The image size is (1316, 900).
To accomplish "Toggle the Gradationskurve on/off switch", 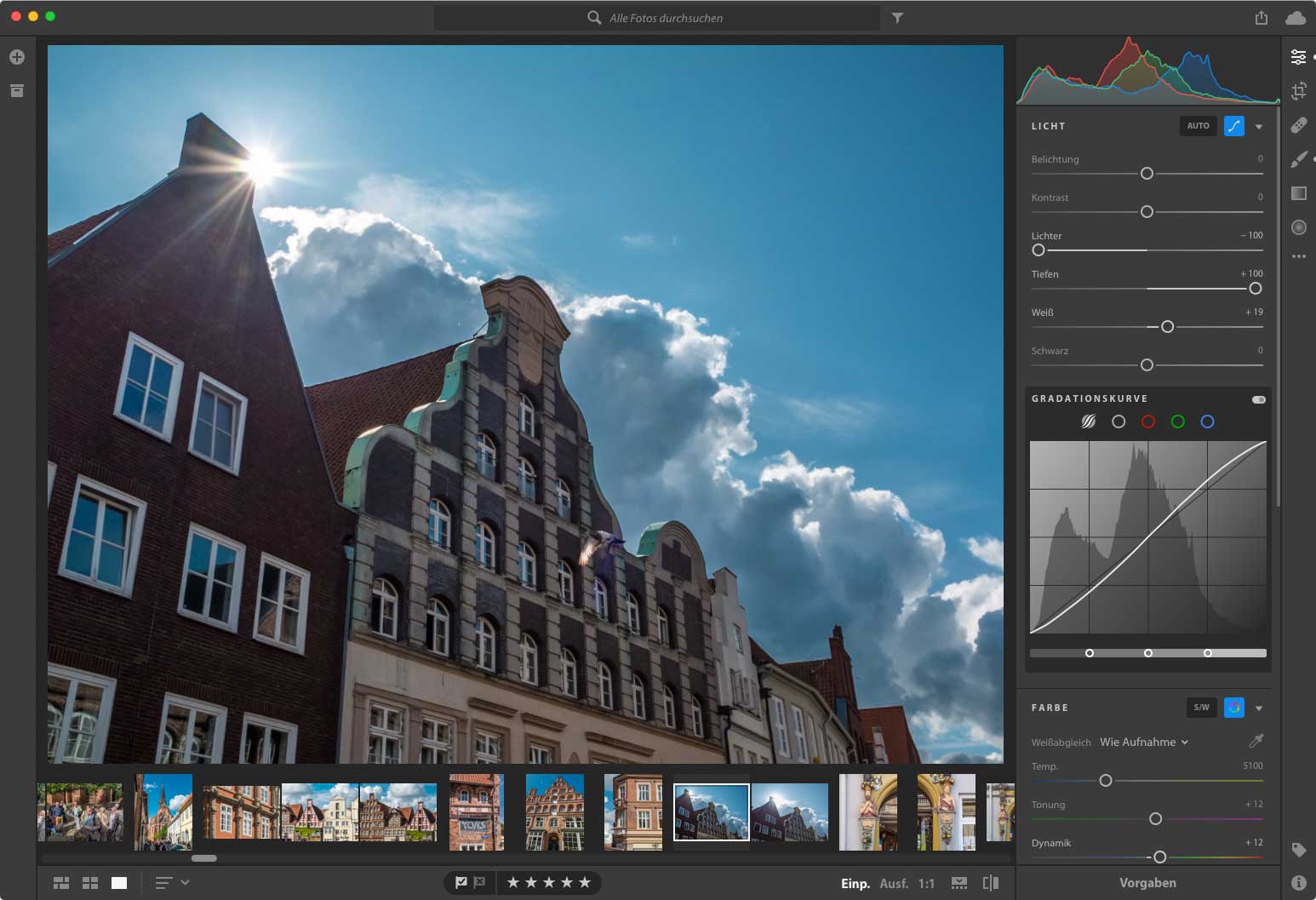I will (1258, 399).
